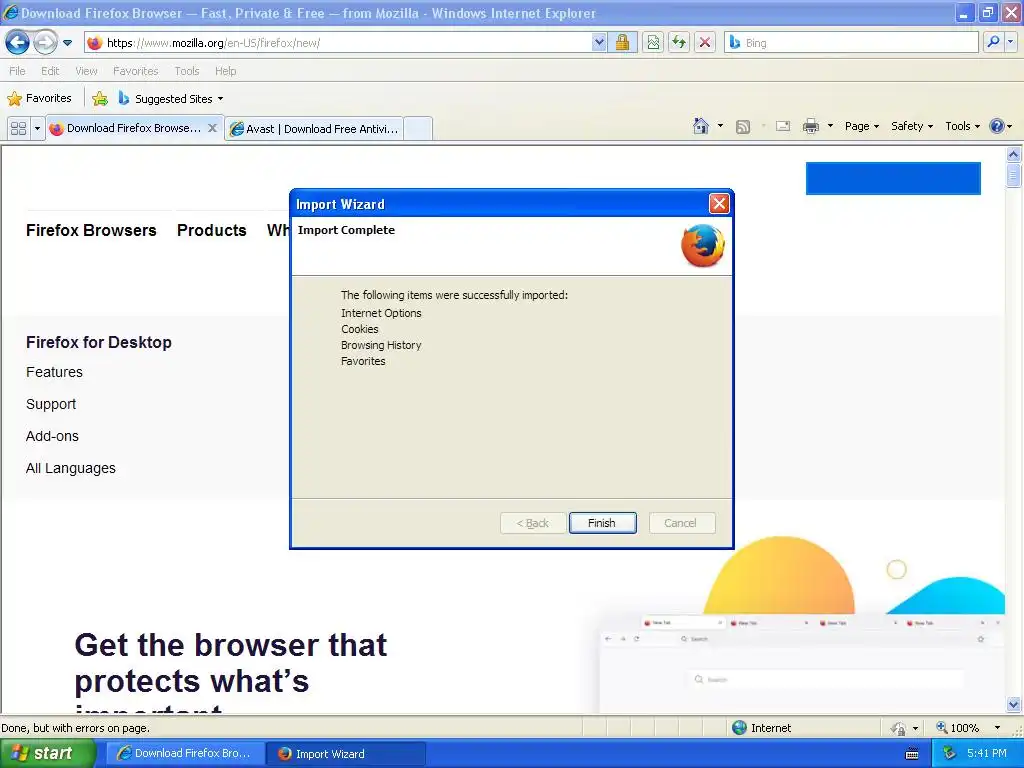
Task: Click the security lock icon
Action: 622,42
